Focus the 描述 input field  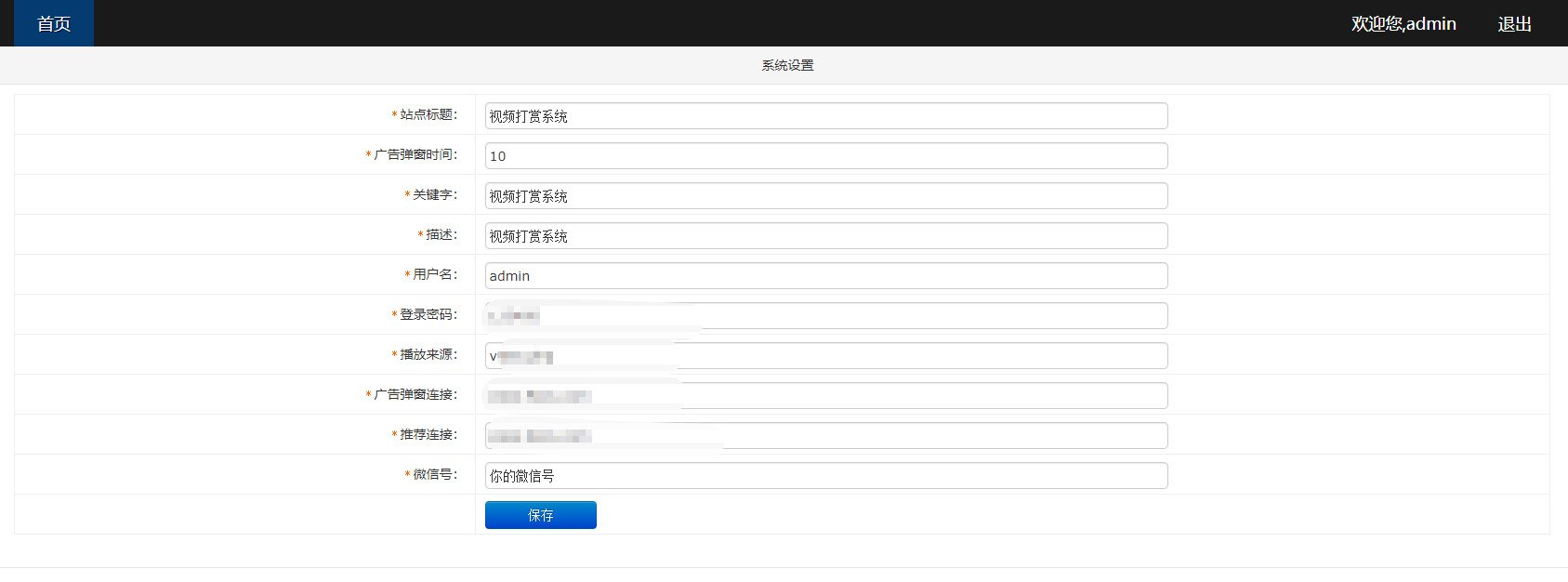tap(826, 236)
